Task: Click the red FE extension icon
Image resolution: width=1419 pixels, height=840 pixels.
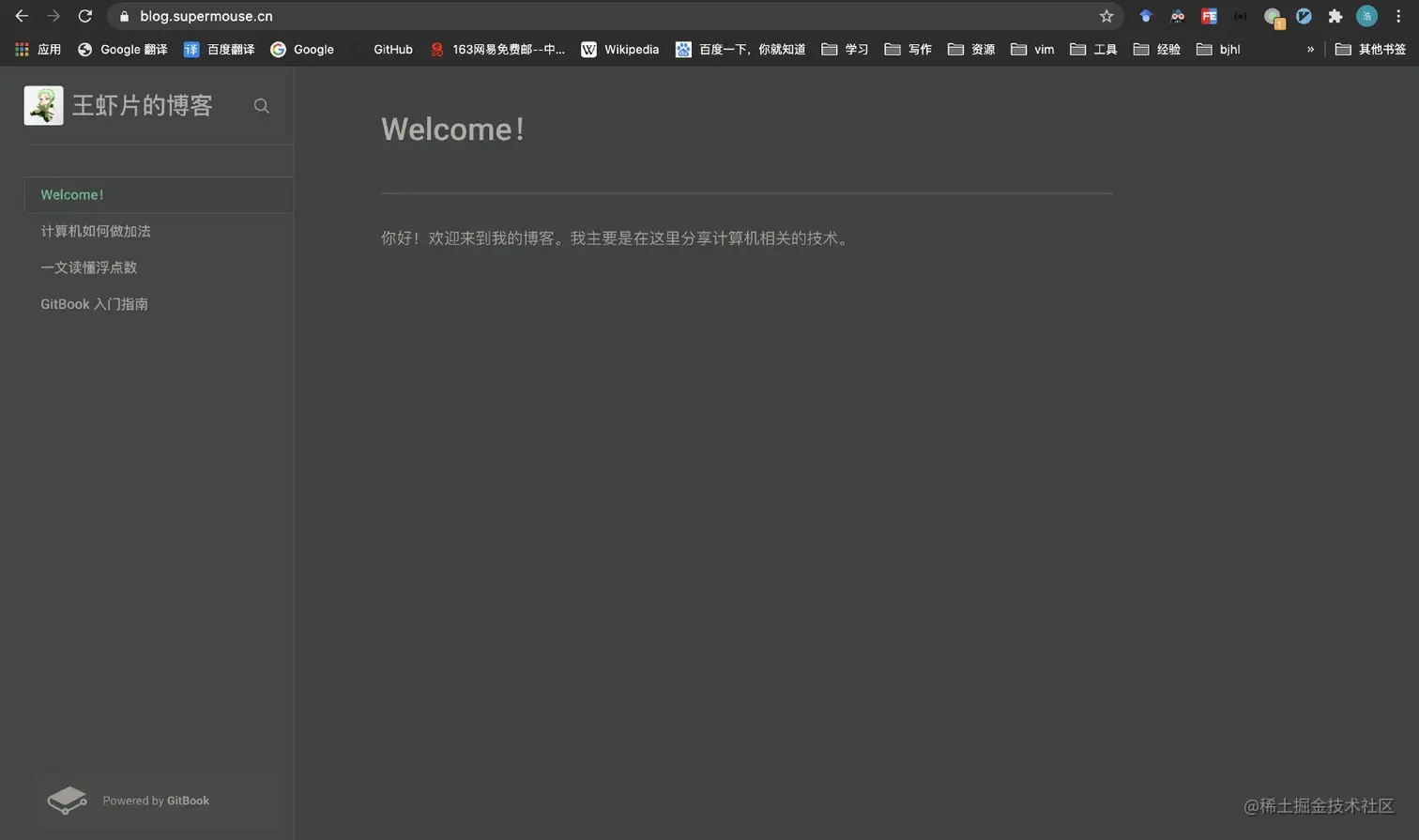Action: click(1209, 16)
